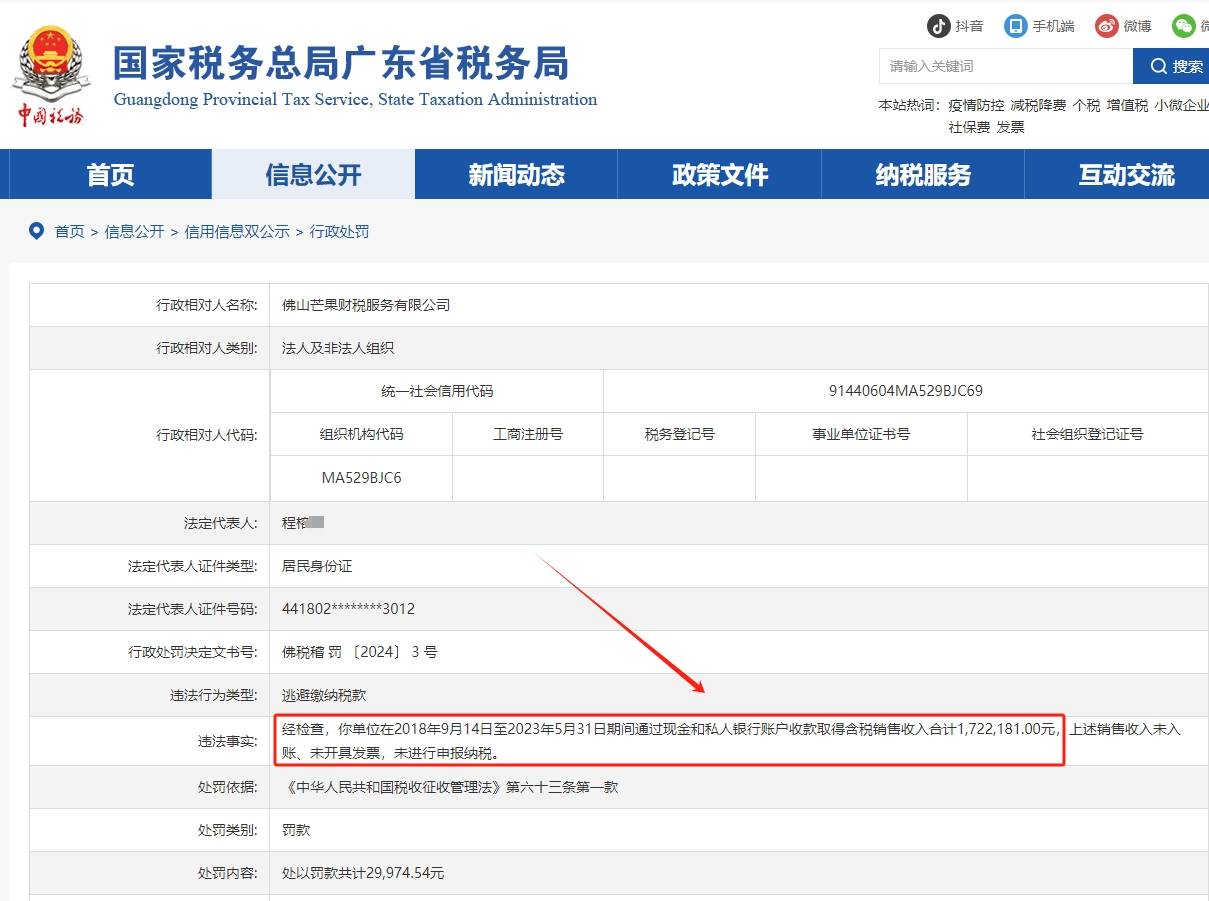Click the location pin icon before the breadcrumb
The height and width of the screenshot is (901, 1209).
tap(37, 231)
